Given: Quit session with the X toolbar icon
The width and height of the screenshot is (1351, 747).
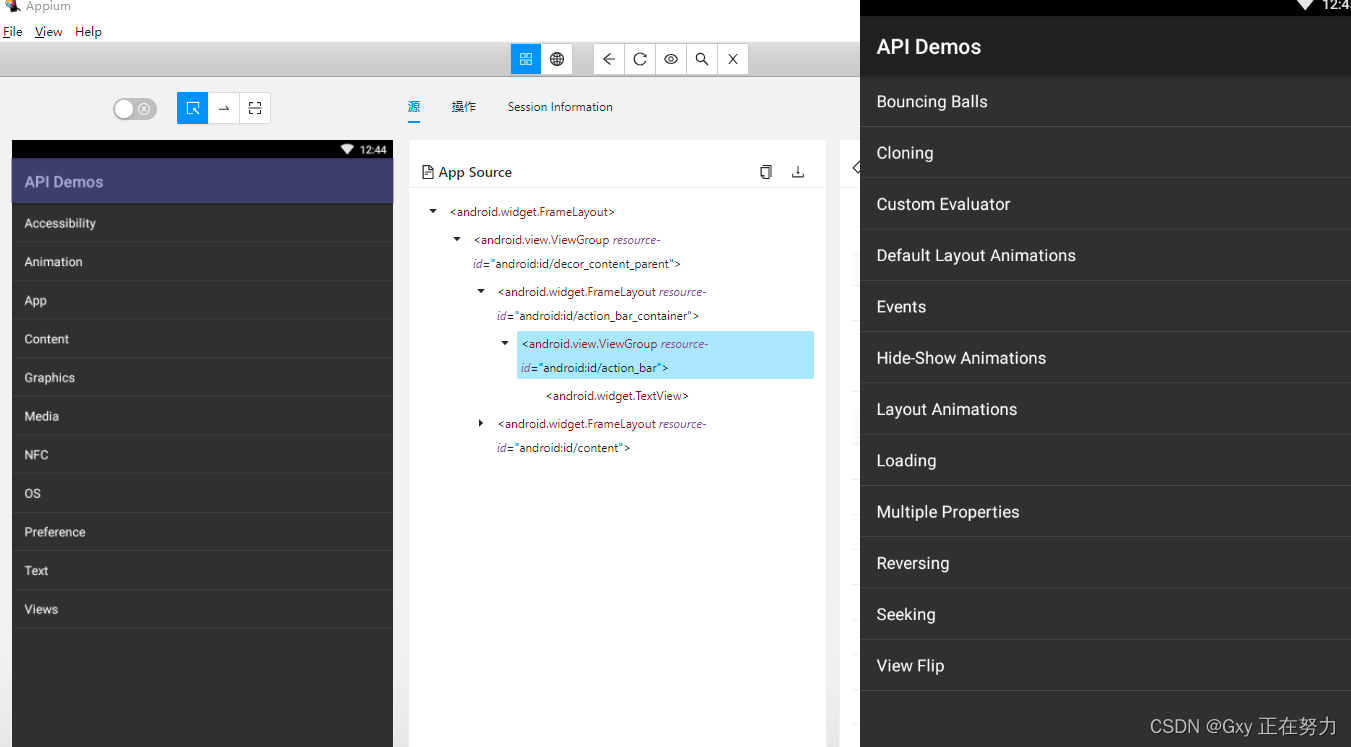Looking at the screenshot, I should [733, 59].
